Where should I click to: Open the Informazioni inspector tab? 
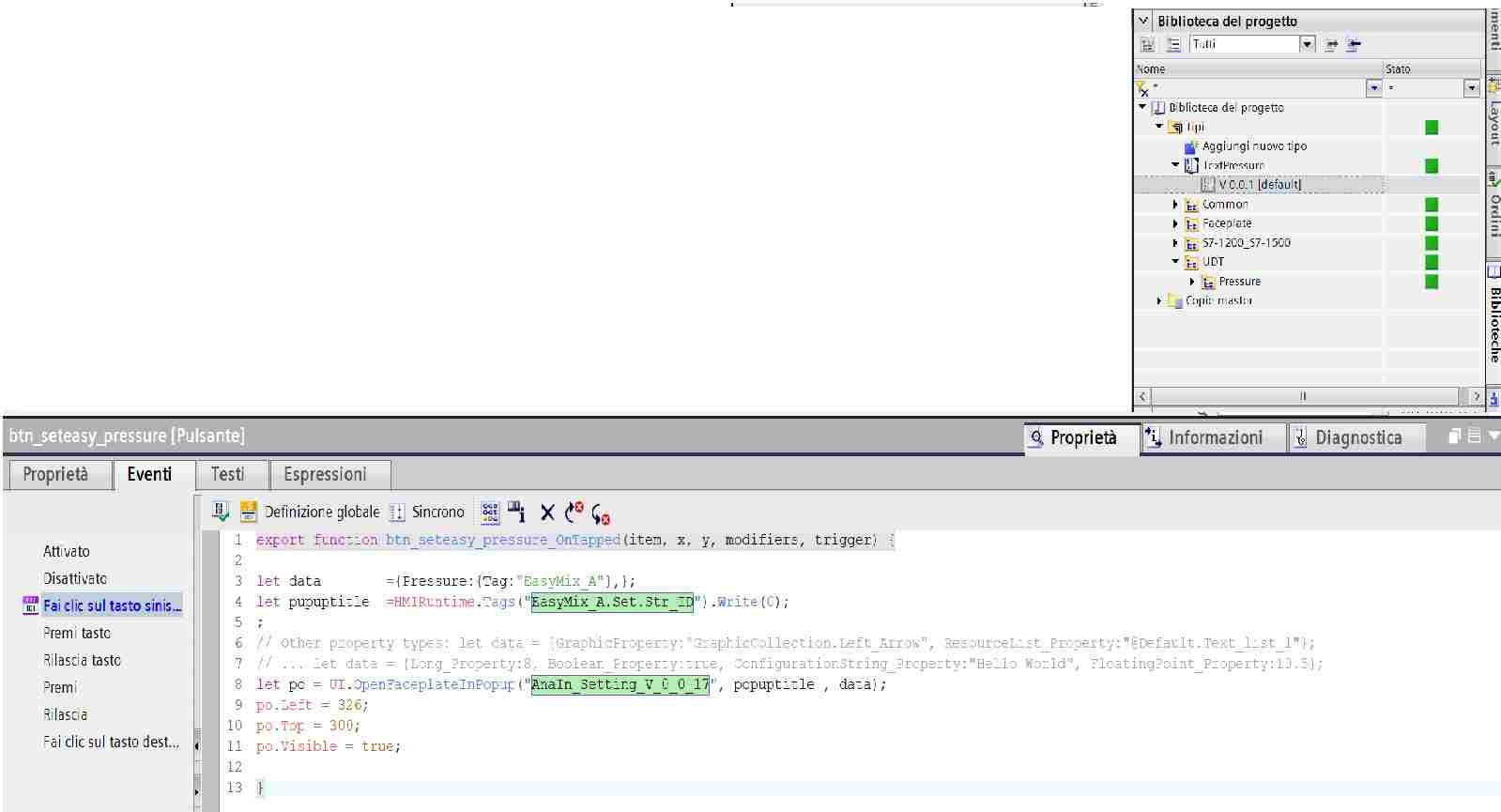coord(1204,437)
